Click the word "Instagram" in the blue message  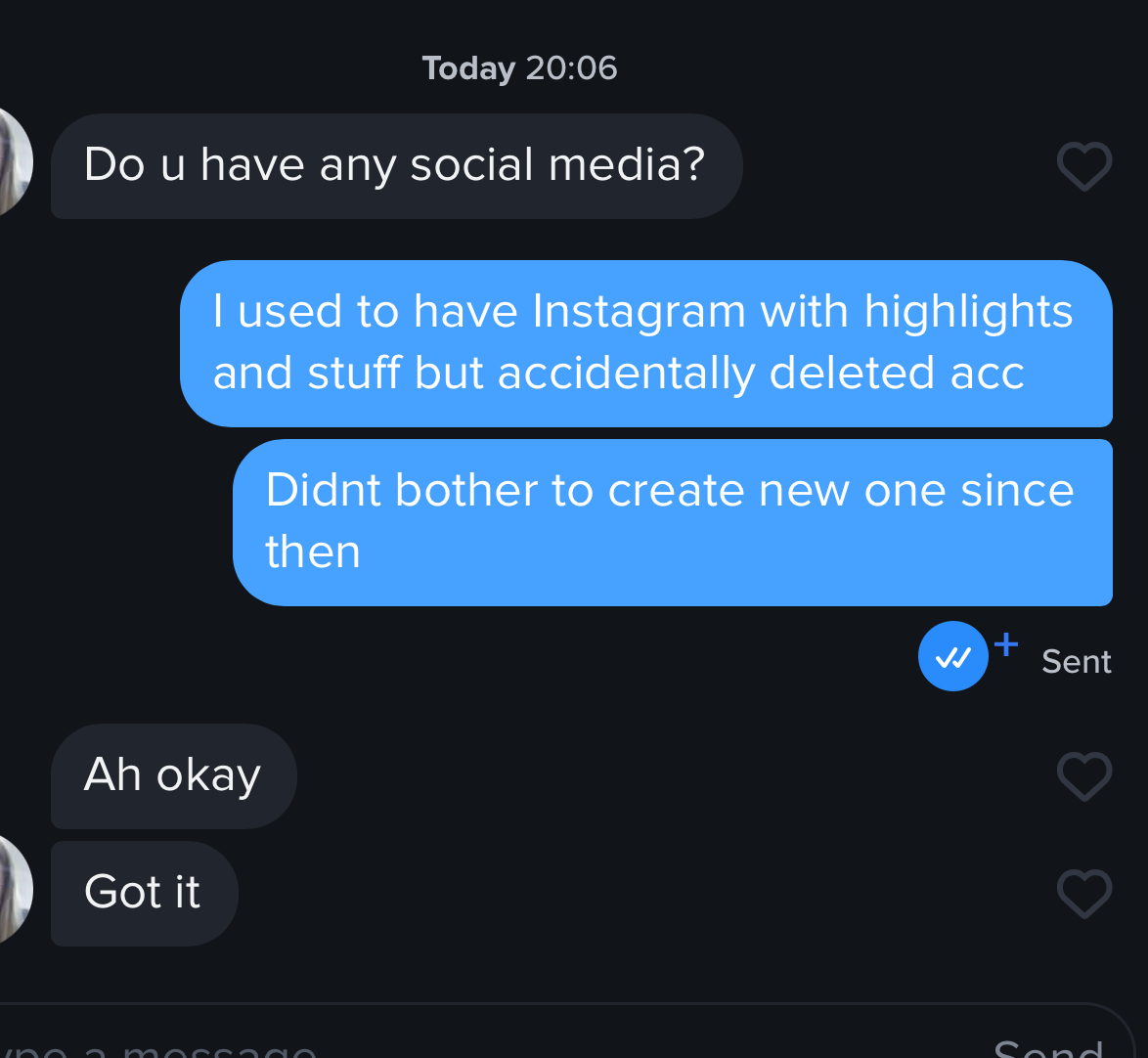[640, 312]
